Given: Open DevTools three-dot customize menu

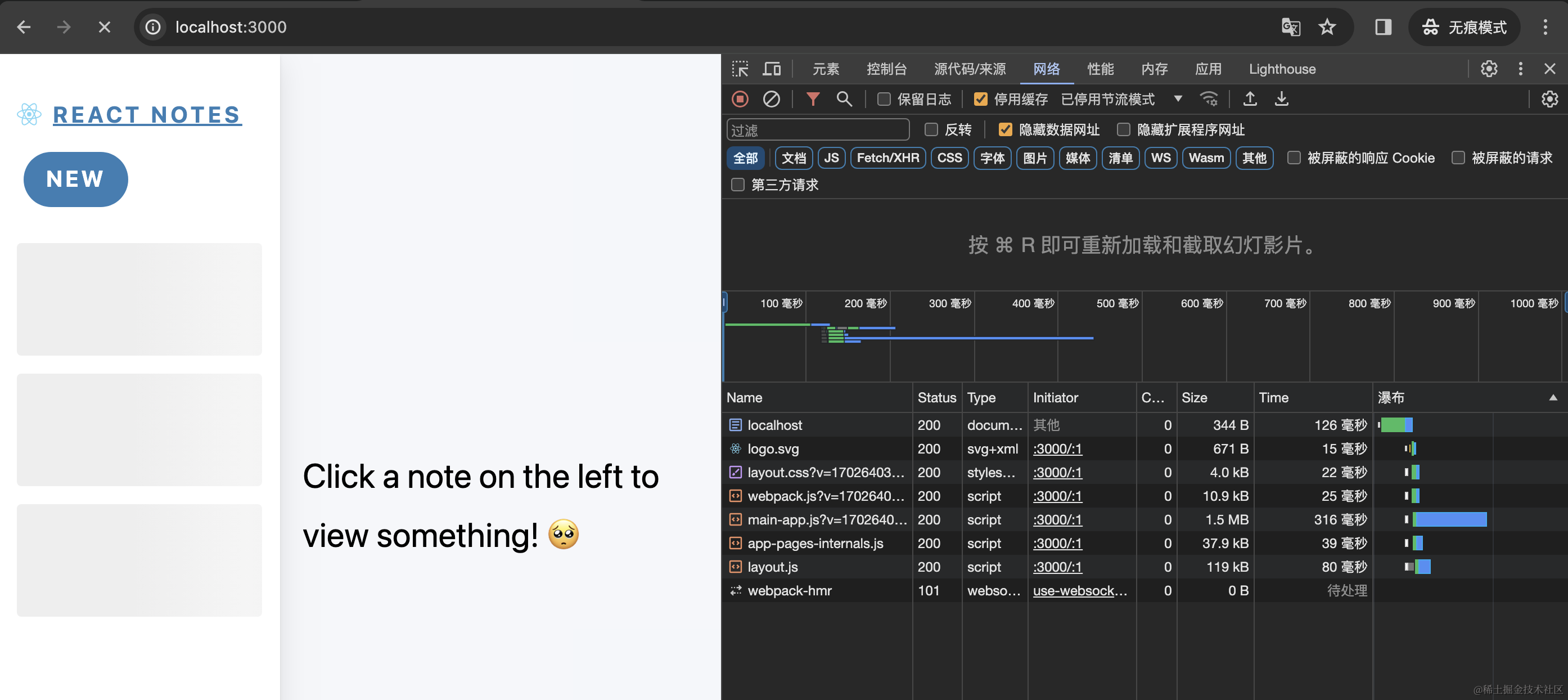Looking at the screenshot, I should point(1520,69).
